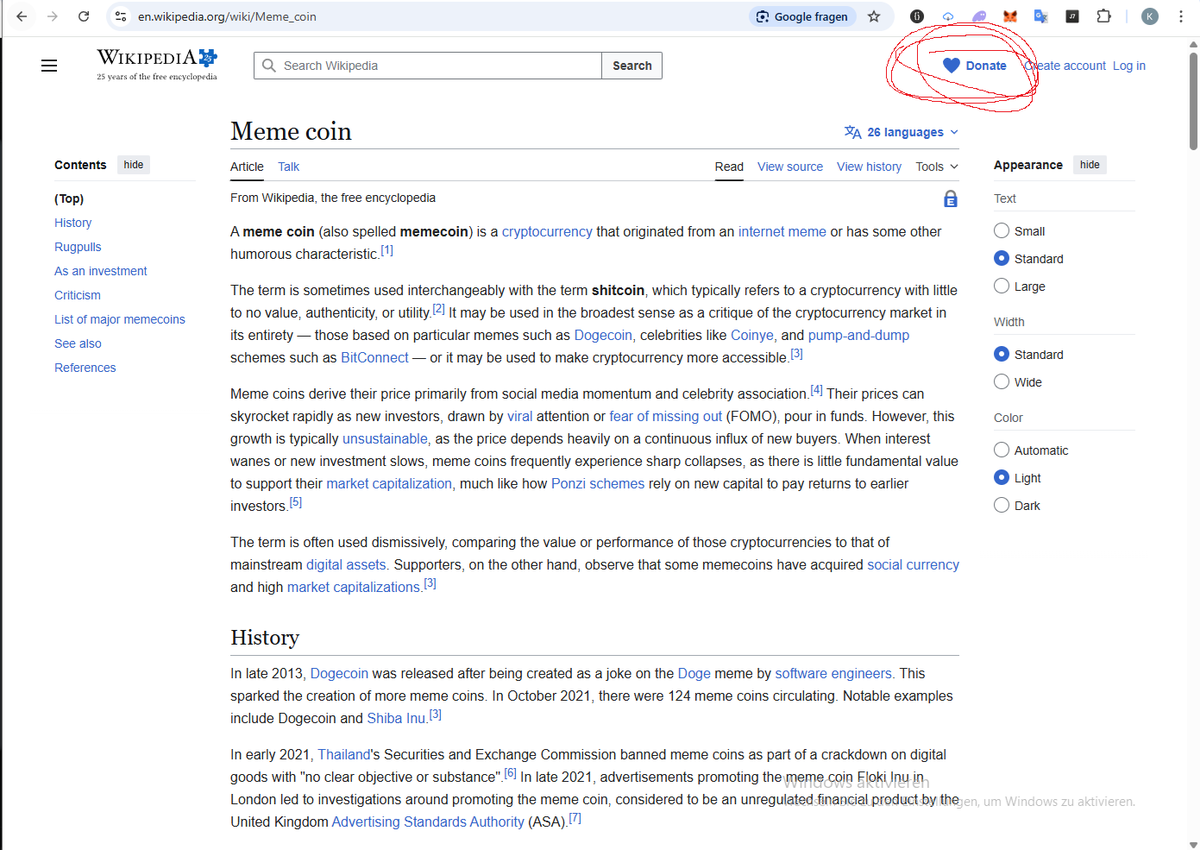Screen dimensions: 1200x850
Task: Click the Log in link
Action: 1129,66
